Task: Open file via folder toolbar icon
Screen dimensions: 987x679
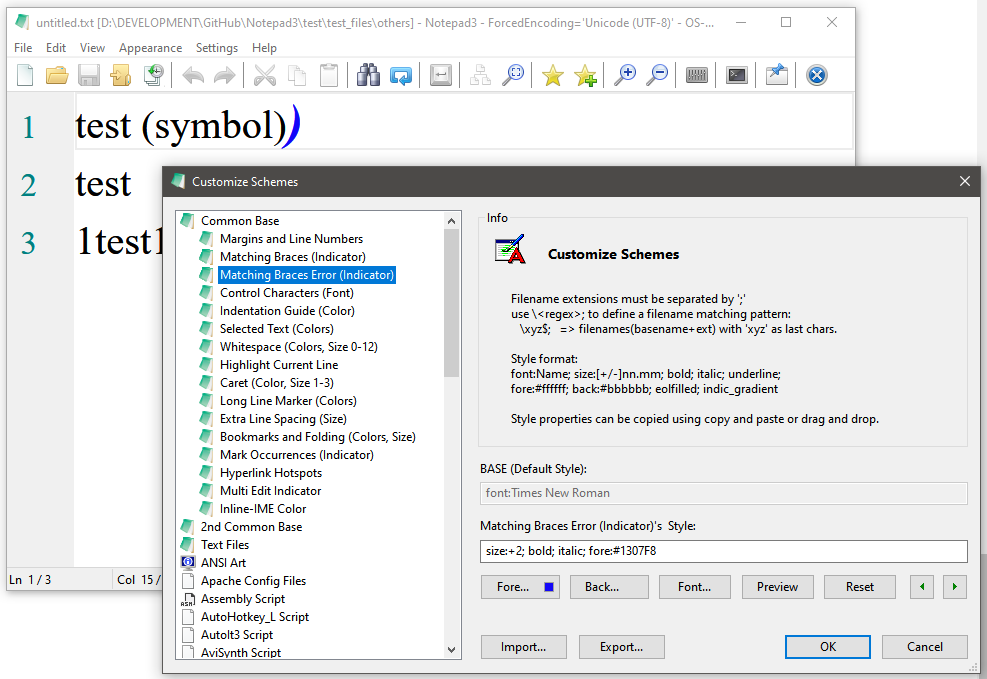Action: point(57,76)
